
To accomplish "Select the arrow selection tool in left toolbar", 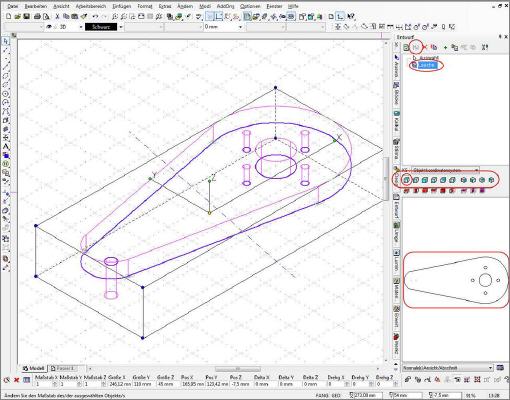I will coord(6,41).
